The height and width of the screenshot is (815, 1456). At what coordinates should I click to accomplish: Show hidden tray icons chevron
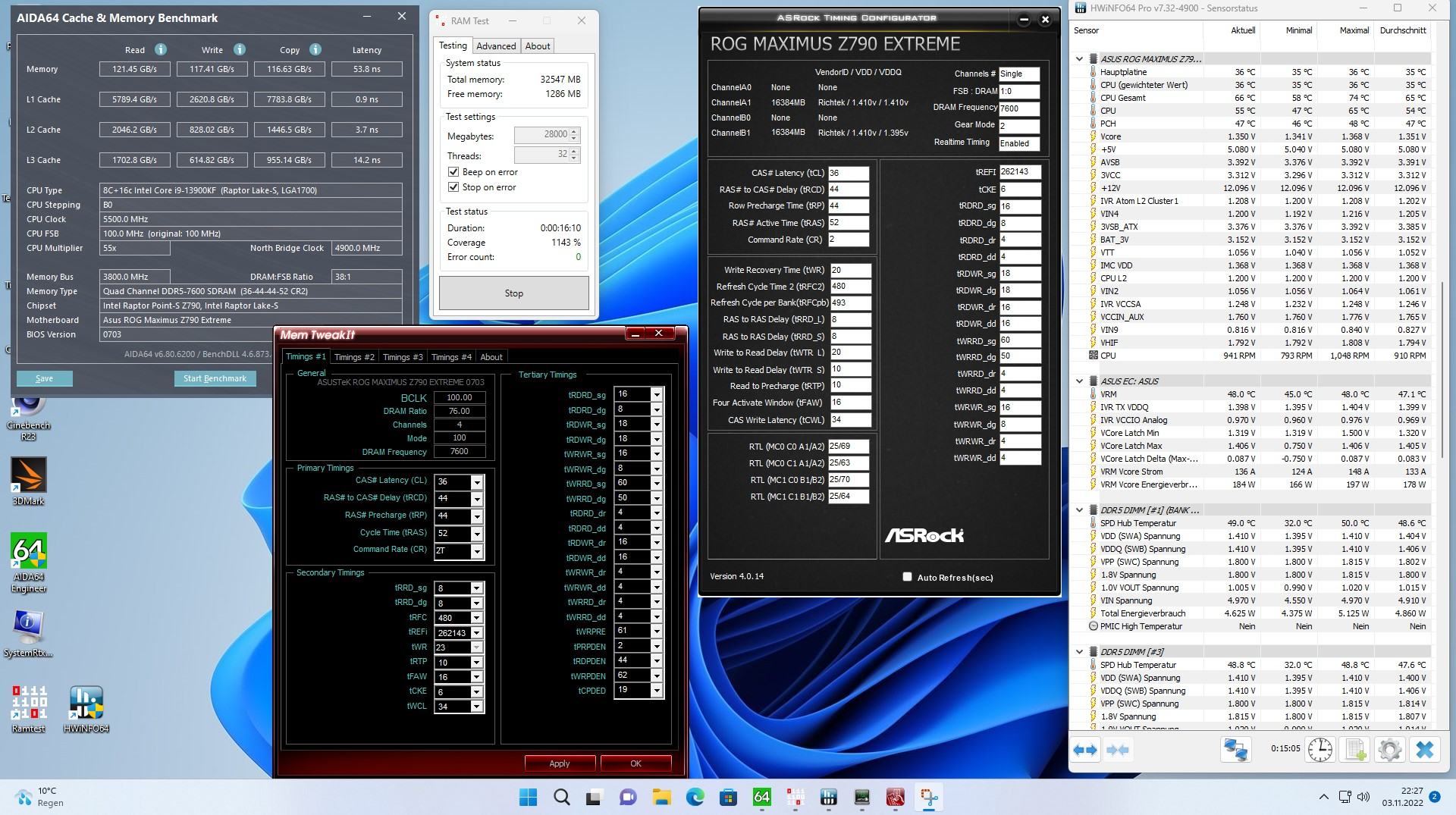point(1324,797)
